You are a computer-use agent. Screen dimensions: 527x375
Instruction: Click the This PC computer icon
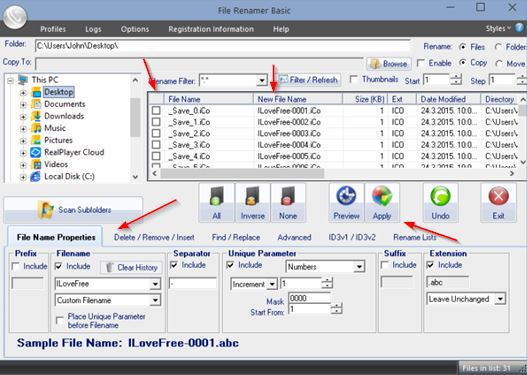pyautogui.click(x=23, y=80)
